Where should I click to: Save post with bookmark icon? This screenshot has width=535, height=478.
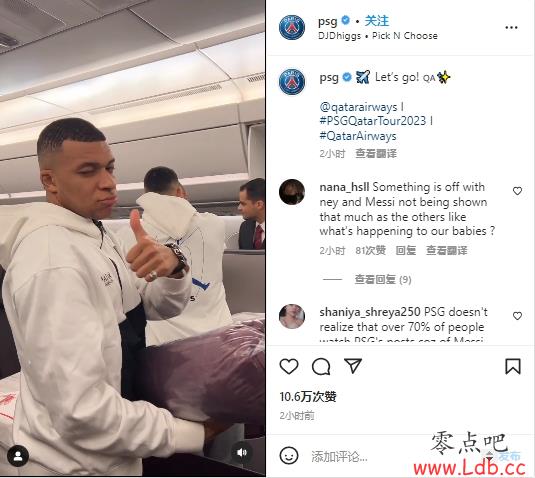(x=513, y=366)
